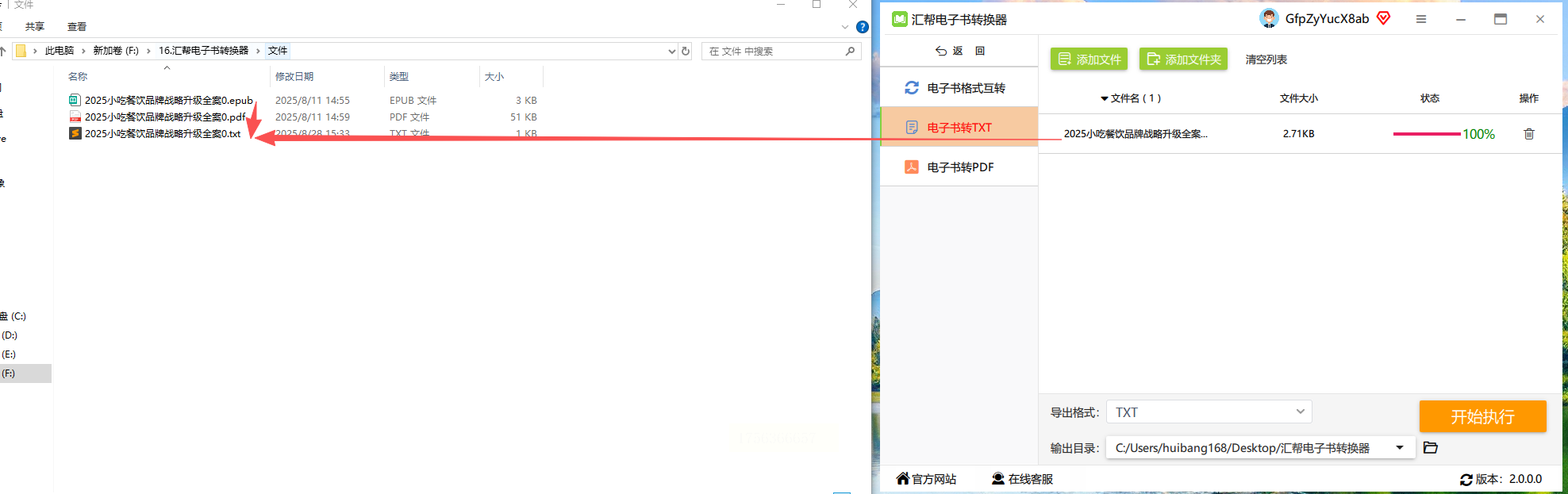Click the 添加文件 button

click(x=1090, y=59)
